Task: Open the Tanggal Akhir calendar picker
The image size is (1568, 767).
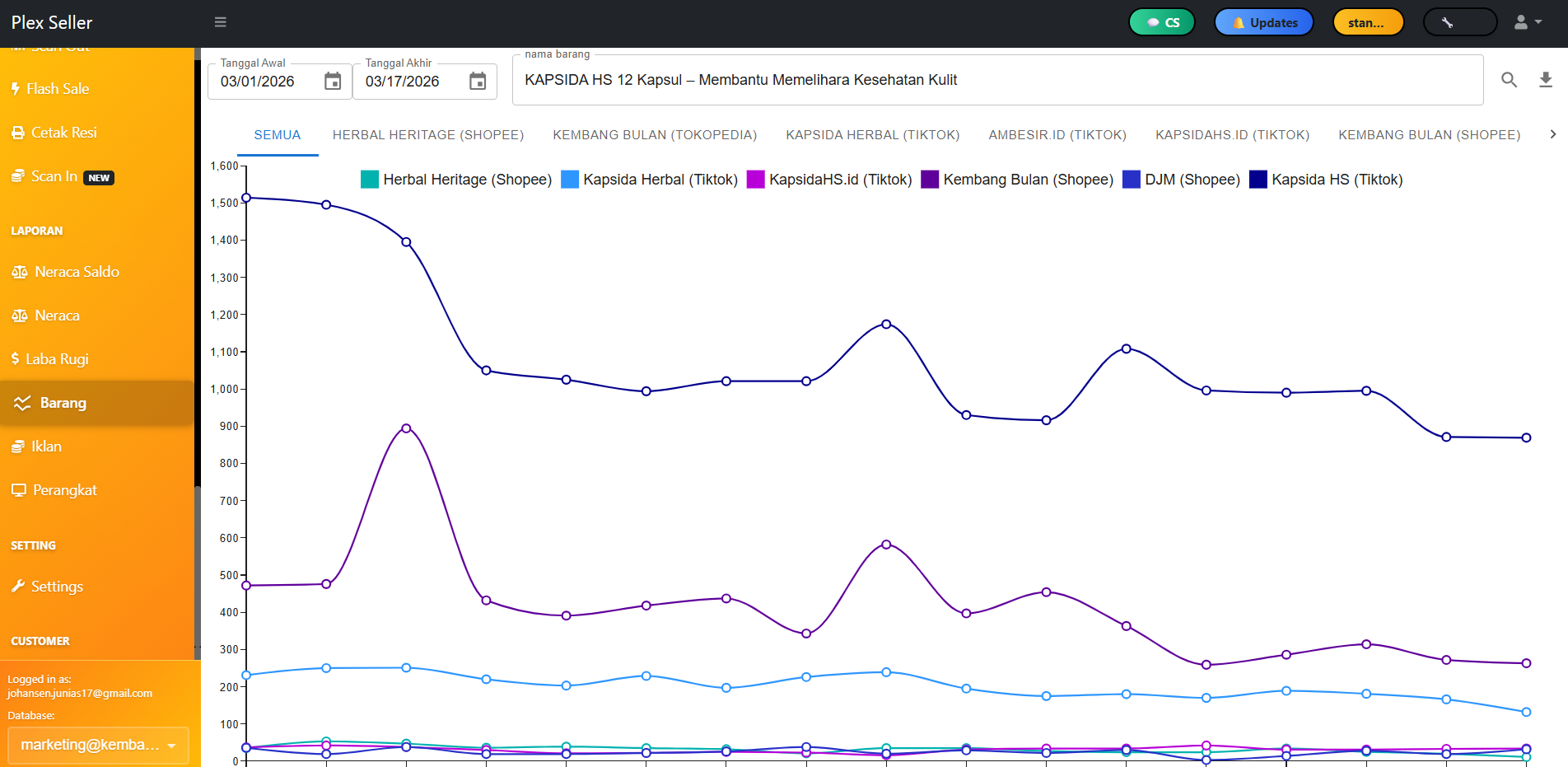Action: coord(478,82)
